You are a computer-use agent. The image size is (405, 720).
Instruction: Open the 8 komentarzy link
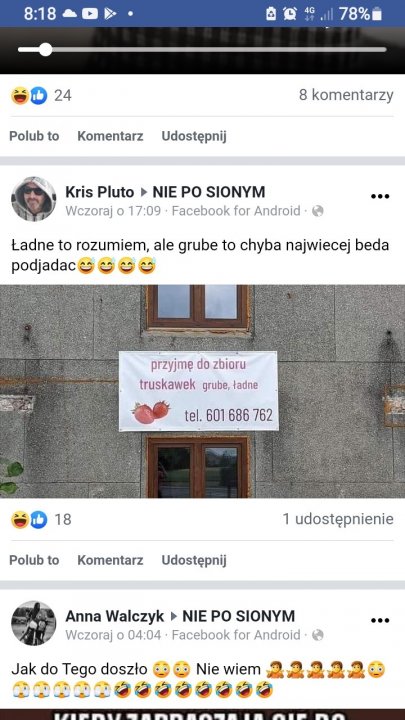coord(346,95)
